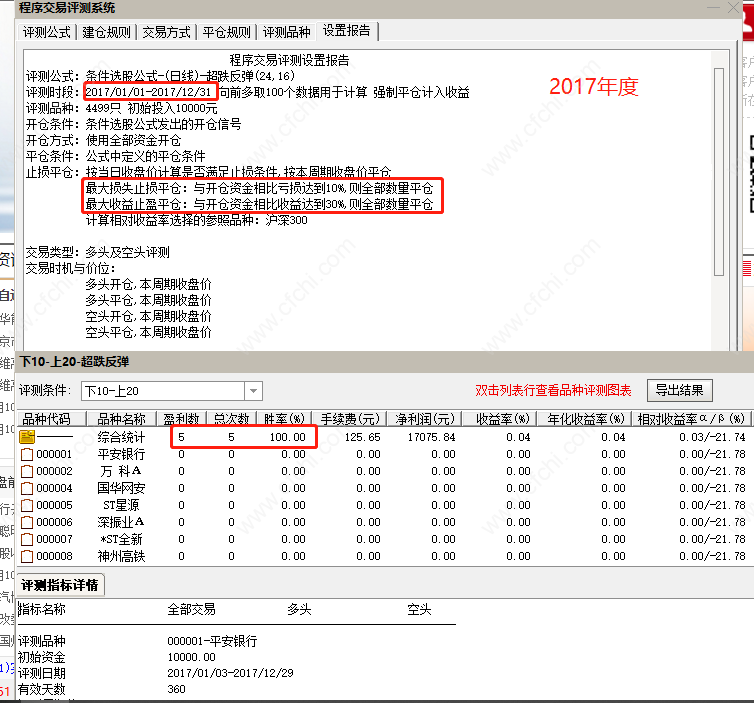Click the 有效天数 value 360
The image size is (754, 703).
click(176, 689)
